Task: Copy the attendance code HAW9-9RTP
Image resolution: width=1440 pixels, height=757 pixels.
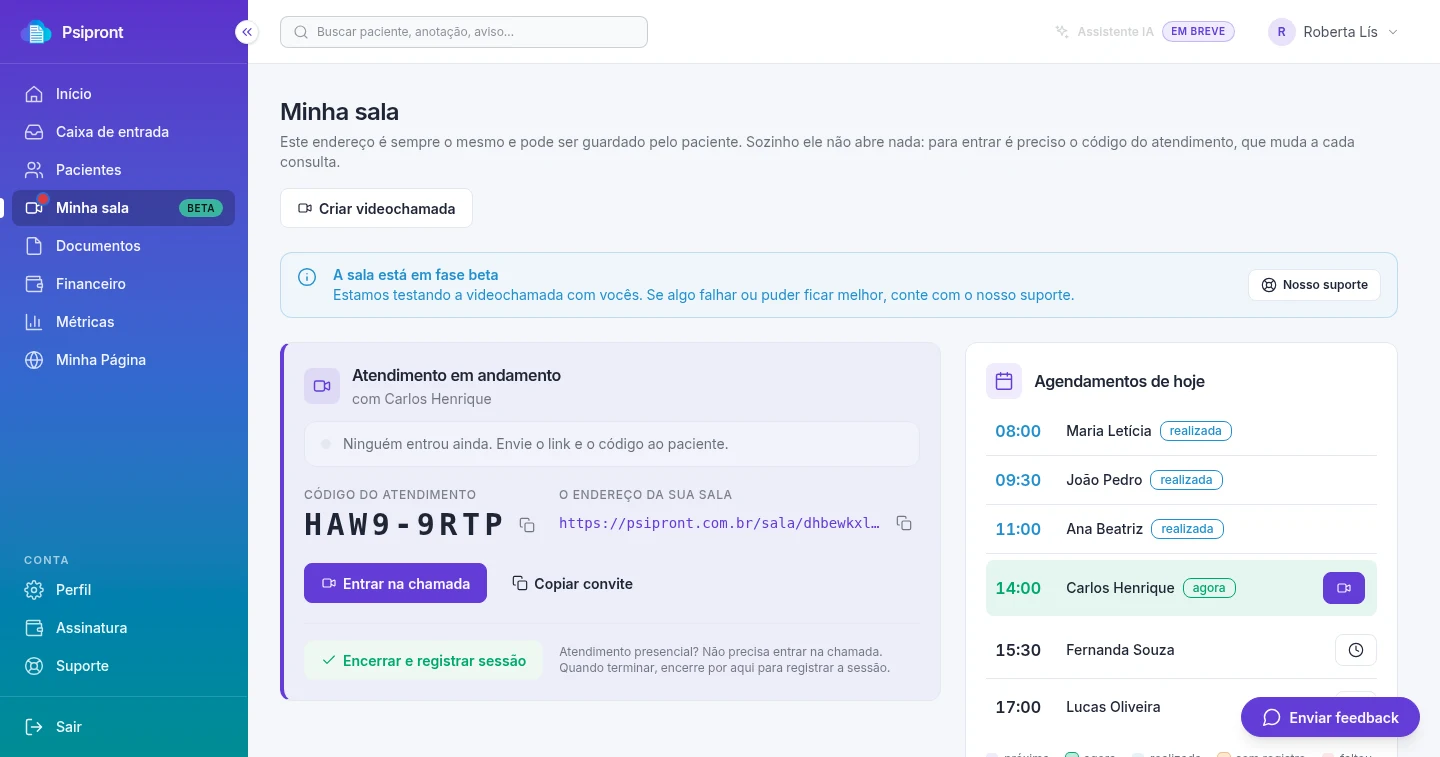Action: coord(527,525)
